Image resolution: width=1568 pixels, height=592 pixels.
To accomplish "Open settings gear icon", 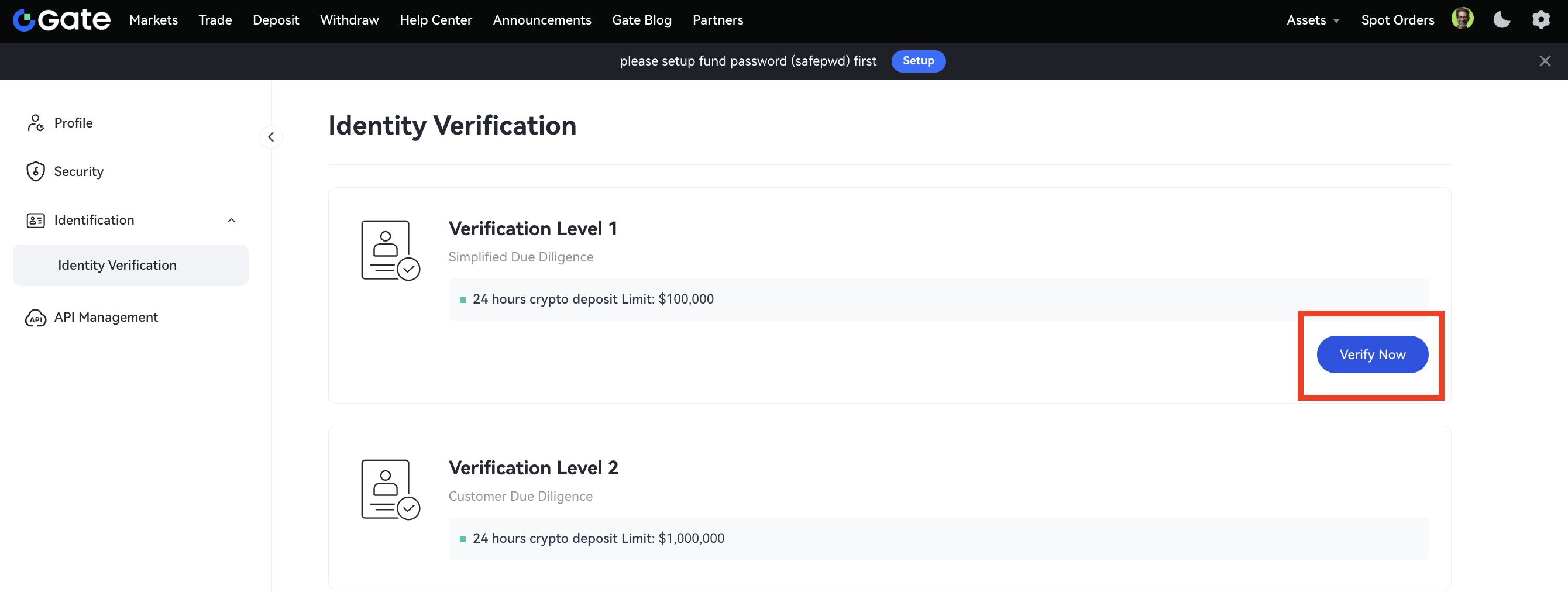I will 1541,19.
